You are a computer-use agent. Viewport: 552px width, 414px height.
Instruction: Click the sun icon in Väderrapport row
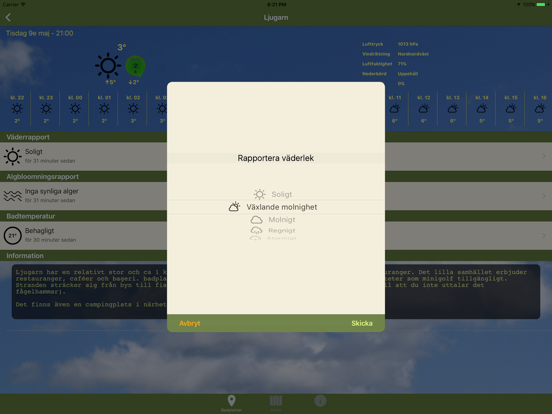pyautogui.click(x=13, y=156)
